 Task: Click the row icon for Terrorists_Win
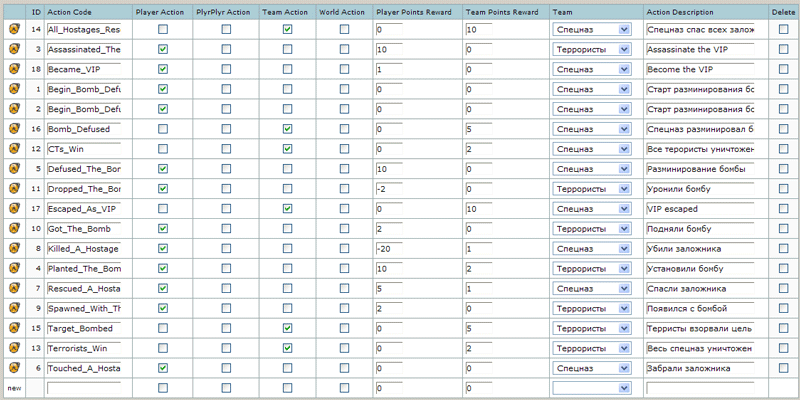point(14,348)
